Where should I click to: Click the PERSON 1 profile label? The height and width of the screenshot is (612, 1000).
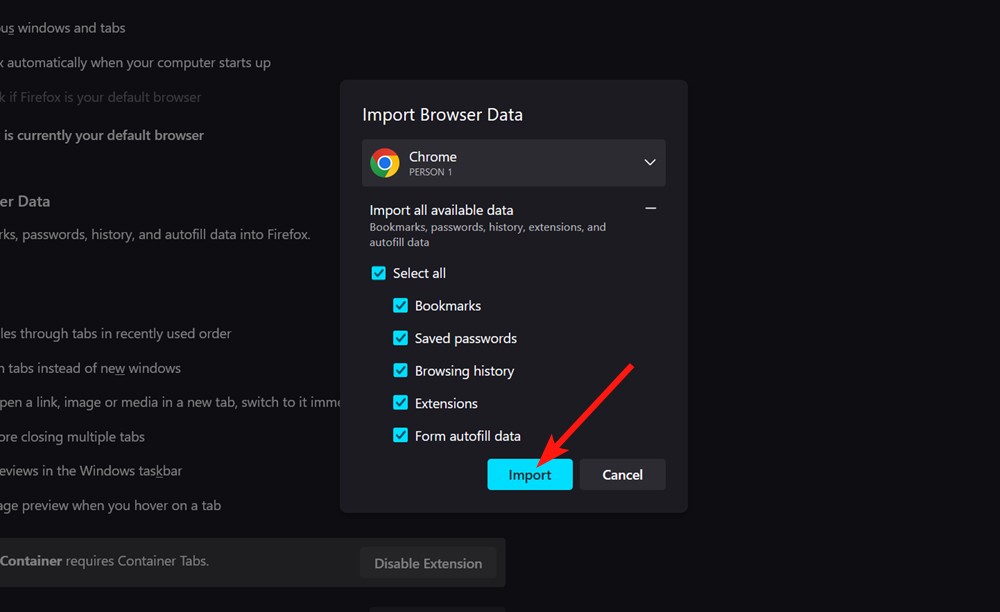(x=430, y=172)
